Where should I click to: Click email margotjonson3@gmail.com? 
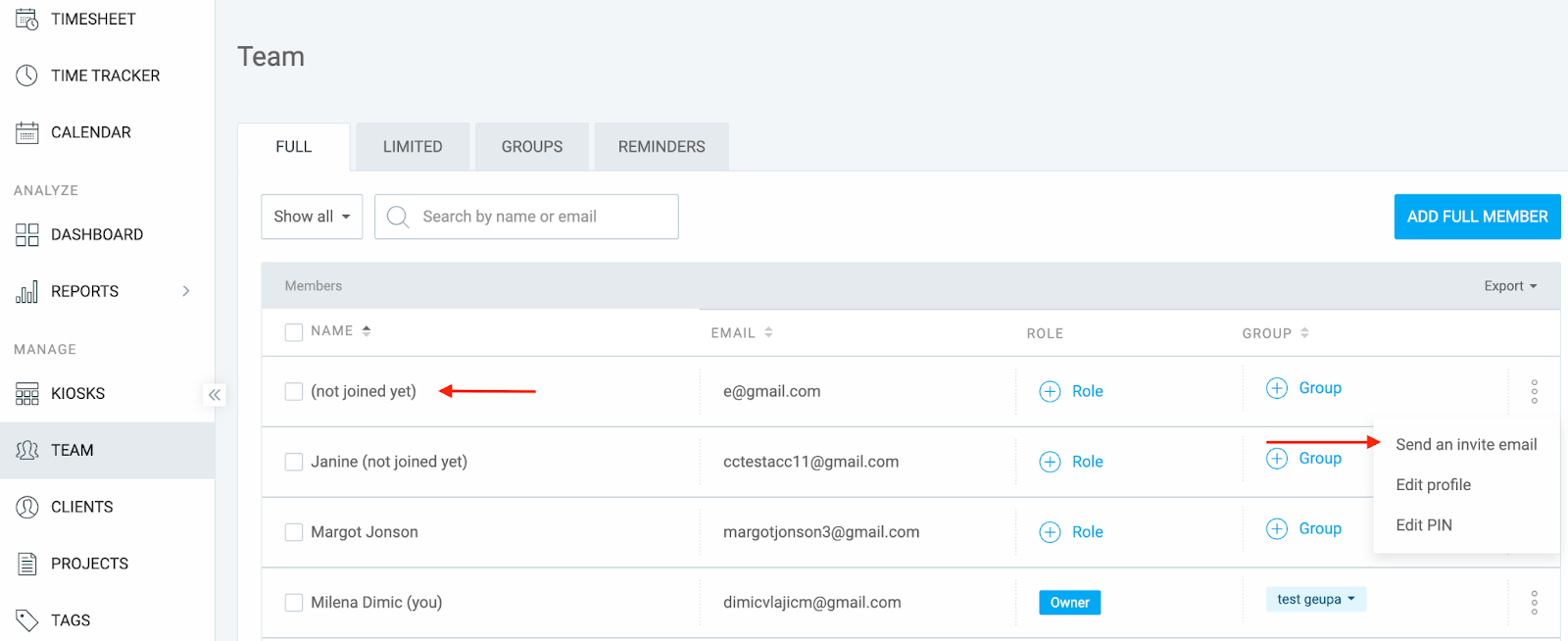click(821, 532)
